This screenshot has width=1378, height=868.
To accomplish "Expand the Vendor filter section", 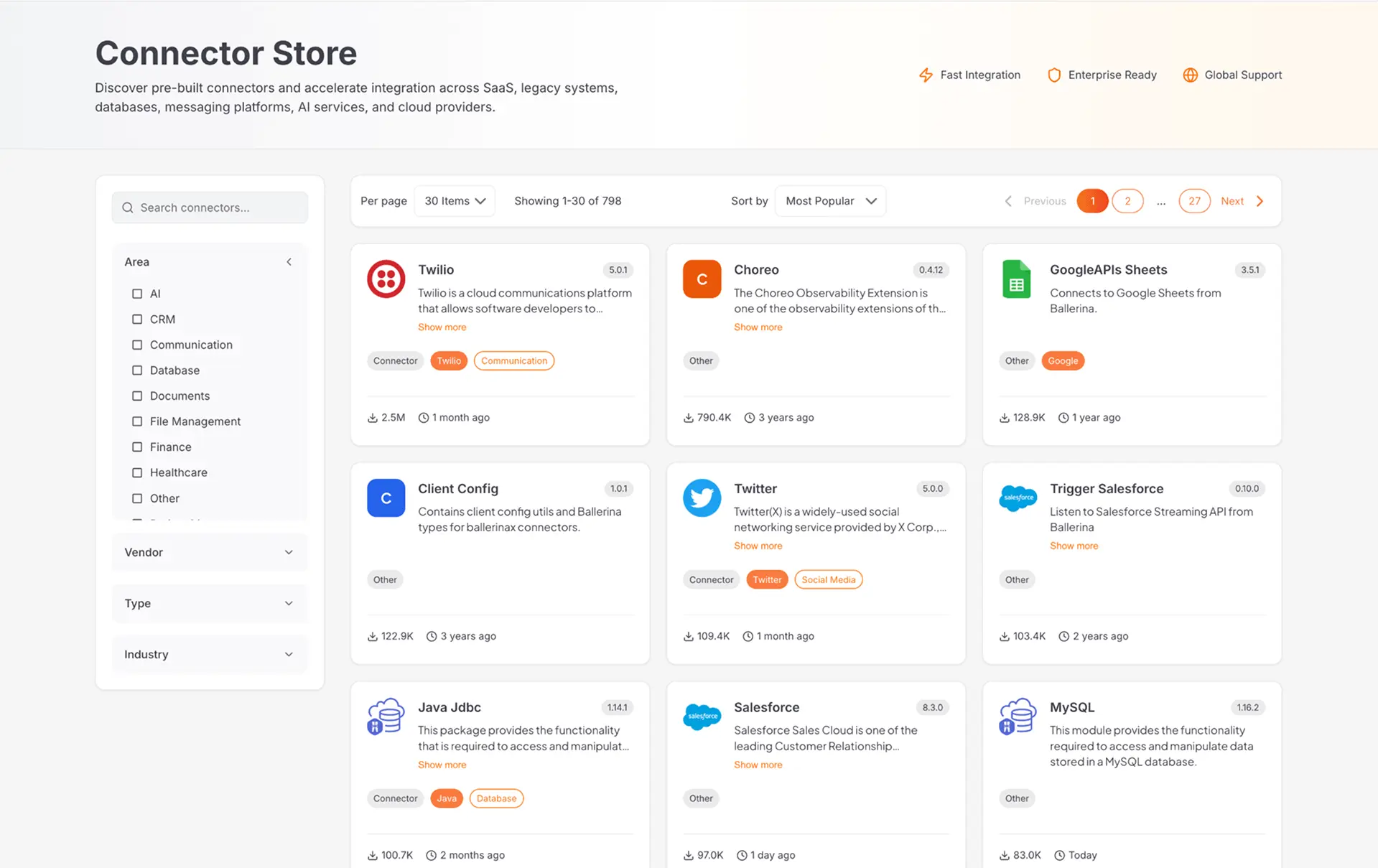I will click(209, 552).
